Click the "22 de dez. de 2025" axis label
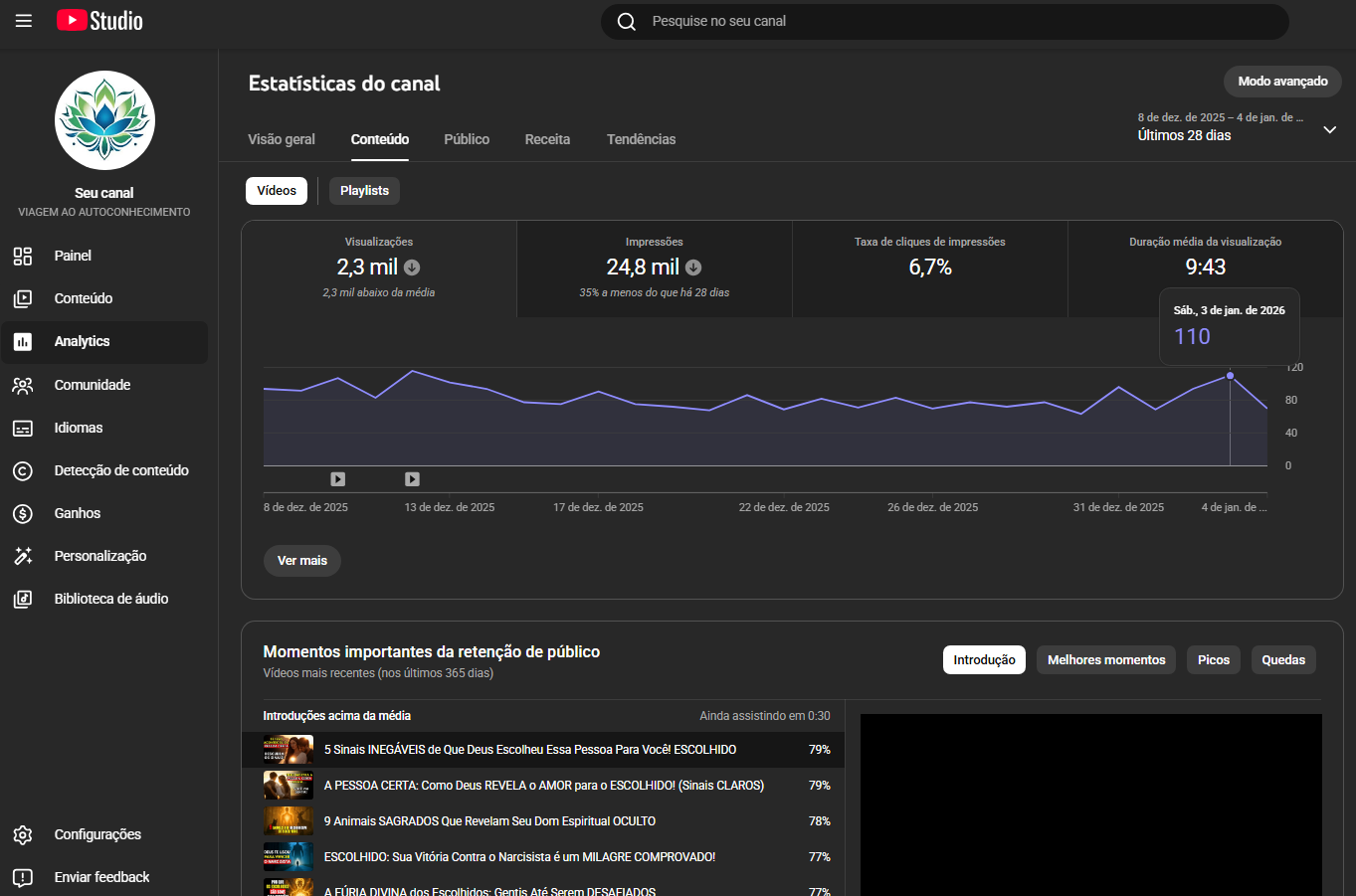1356x896 pixels. click(784, 507)
